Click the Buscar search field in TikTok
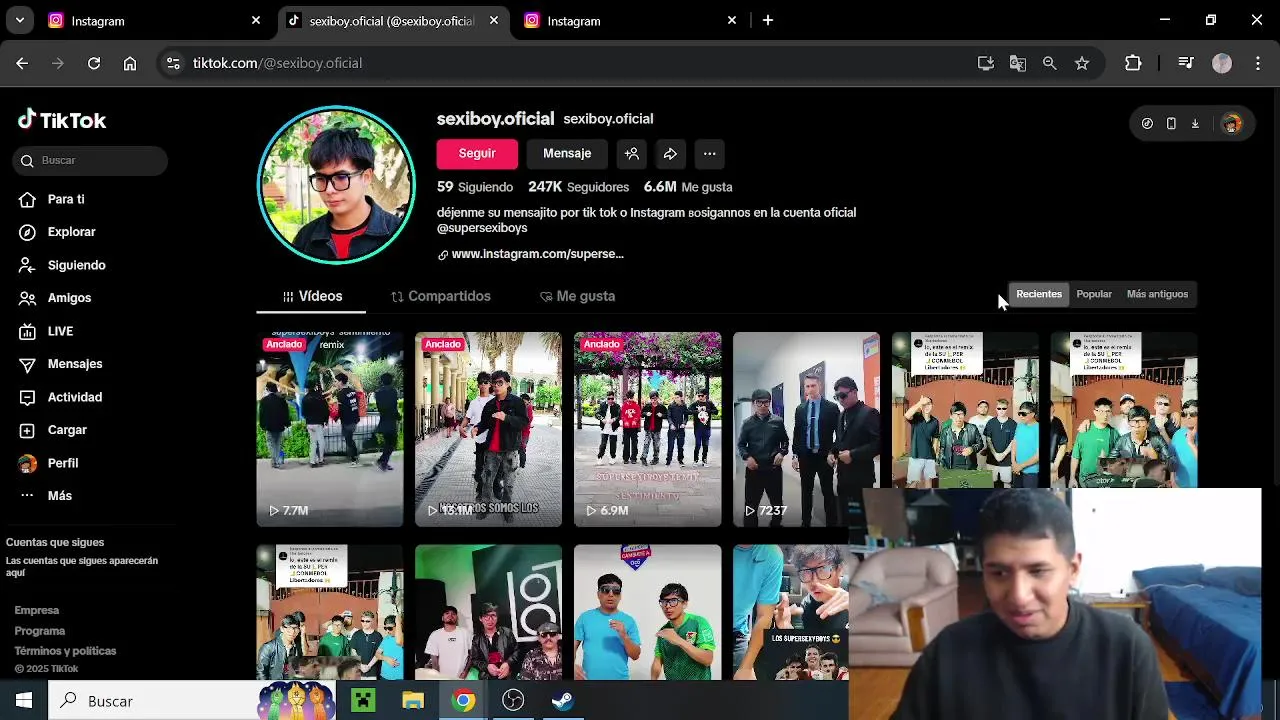Image resolution: width=1280 pixels, height=720 pixels. coord(90,160)
